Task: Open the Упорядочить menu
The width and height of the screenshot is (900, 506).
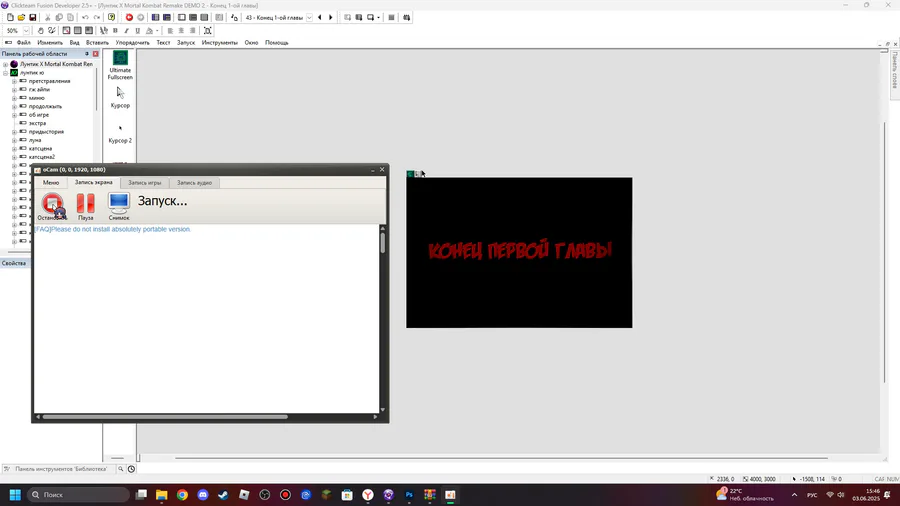Action: coord(132,42)
